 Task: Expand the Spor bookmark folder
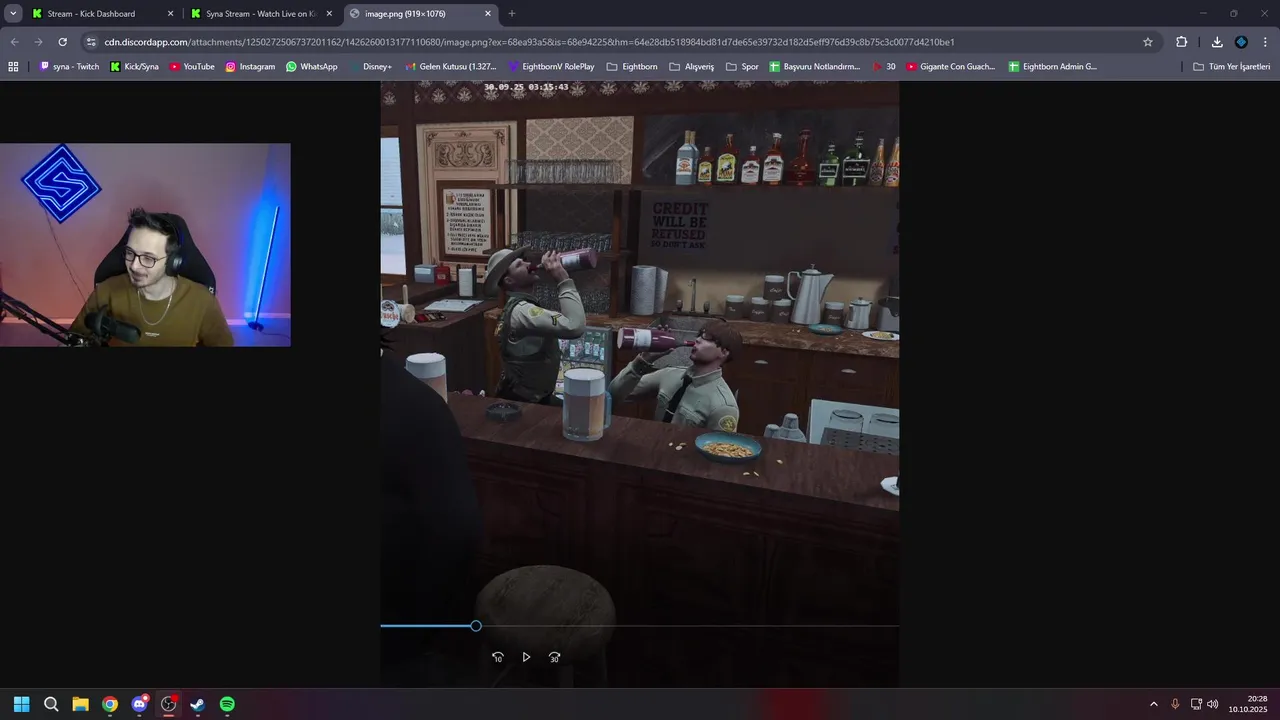pos(742,67)
